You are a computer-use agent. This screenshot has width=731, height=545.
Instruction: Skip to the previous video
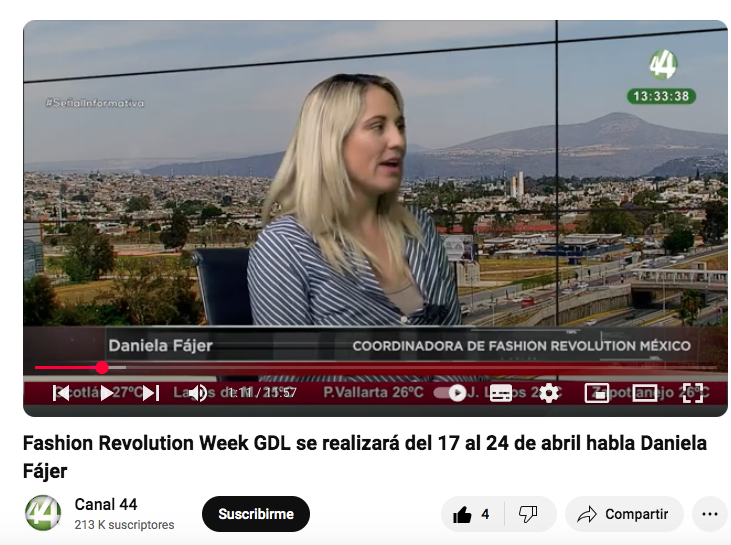[x=61, y=393]
